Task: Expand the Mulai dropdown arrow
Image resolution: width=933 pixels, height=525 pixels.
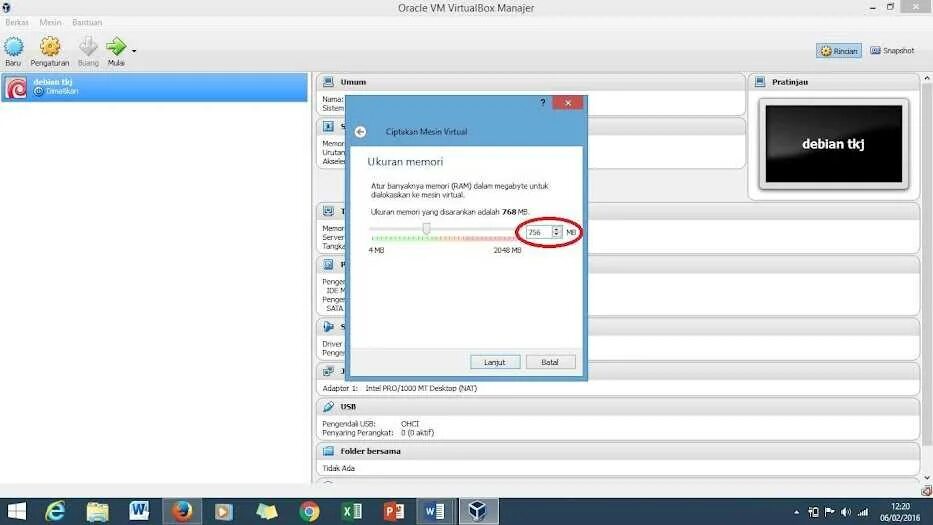Action: 134,51
